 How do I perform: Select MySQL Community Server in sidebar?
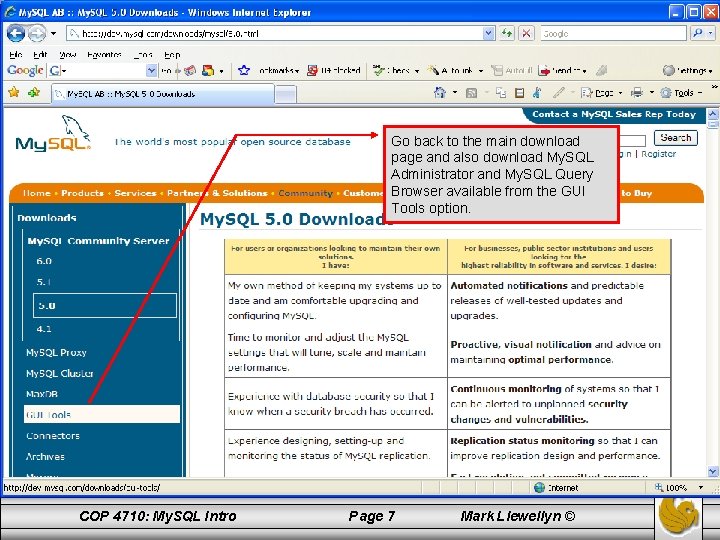98,241
